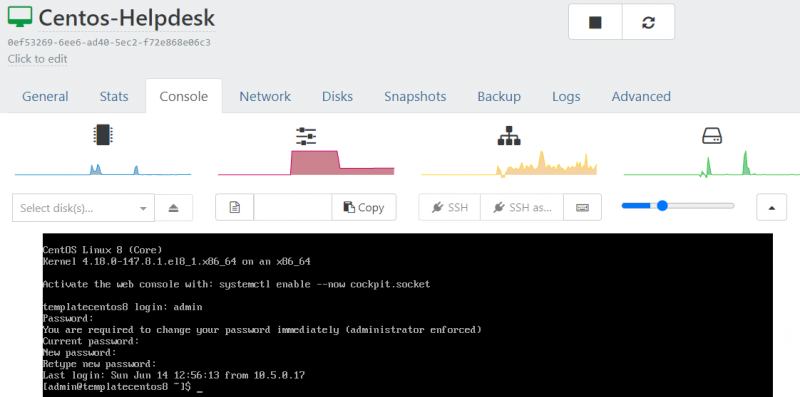The image size is (800, 397).
Task: Open the memory sliders usage graph
Action: coord(306,136)
